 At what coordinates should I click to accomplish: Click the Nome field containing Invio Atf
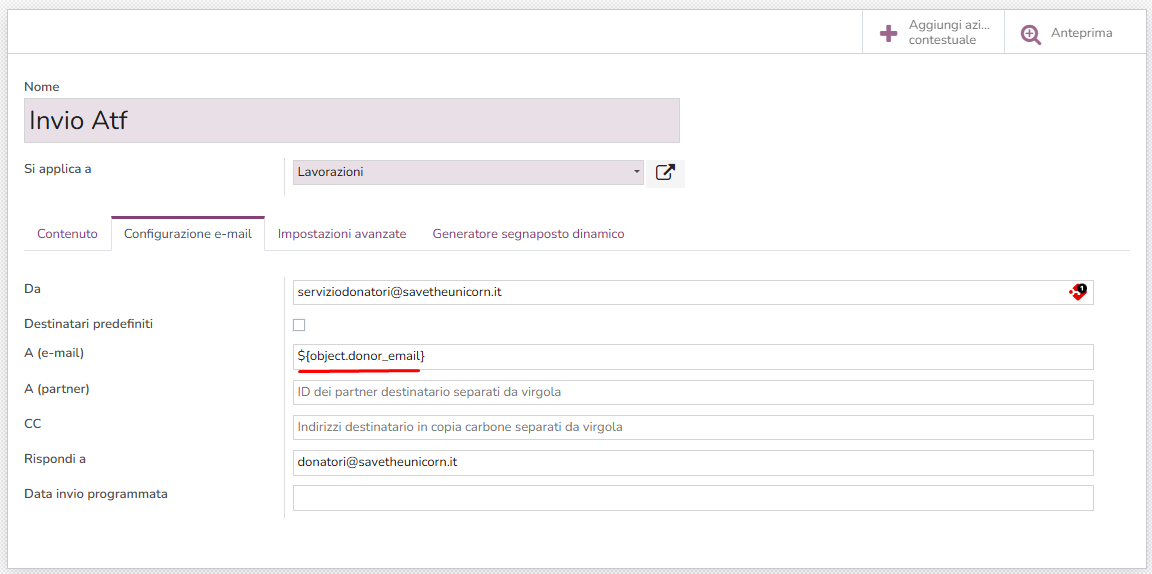[x=351, y=121]
